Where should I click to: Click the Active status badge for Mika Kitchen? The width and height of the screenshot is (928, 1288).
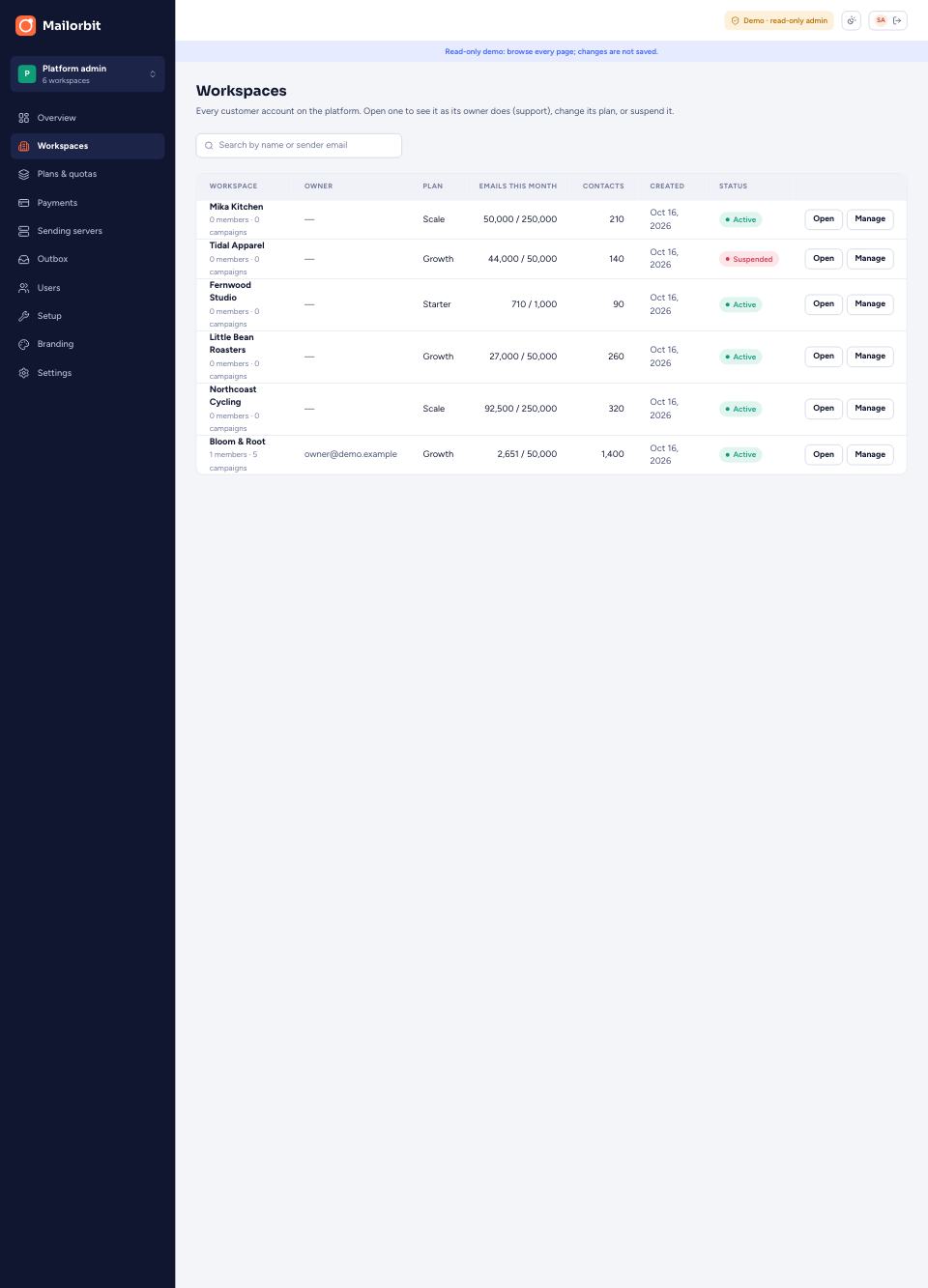(740, 219)
